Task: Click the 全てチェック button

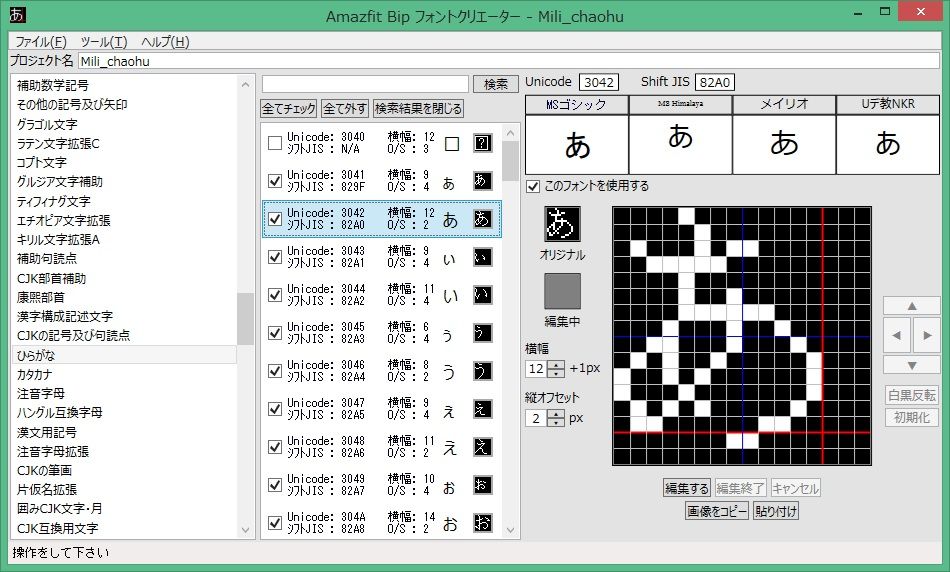Action: tap(288, 108)
